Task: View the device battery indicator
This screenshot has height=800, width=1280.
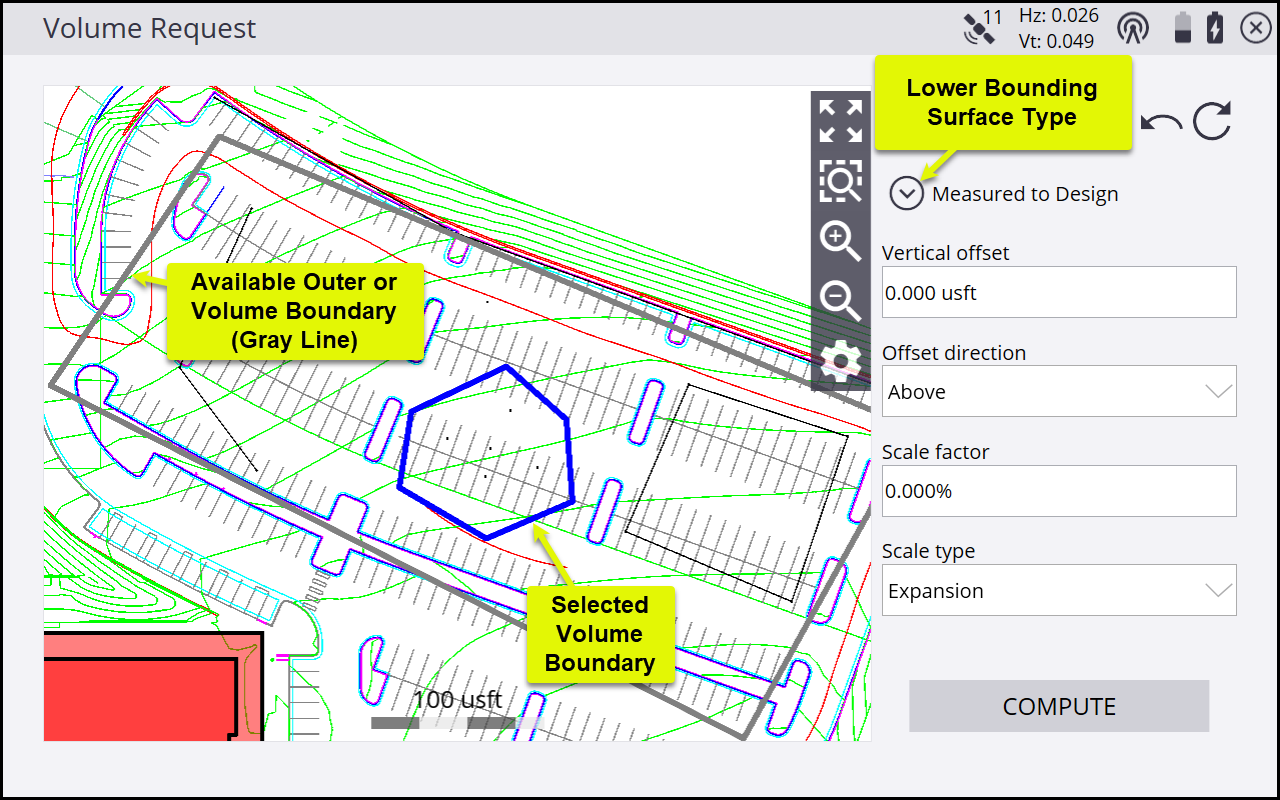Action: 1183,28
